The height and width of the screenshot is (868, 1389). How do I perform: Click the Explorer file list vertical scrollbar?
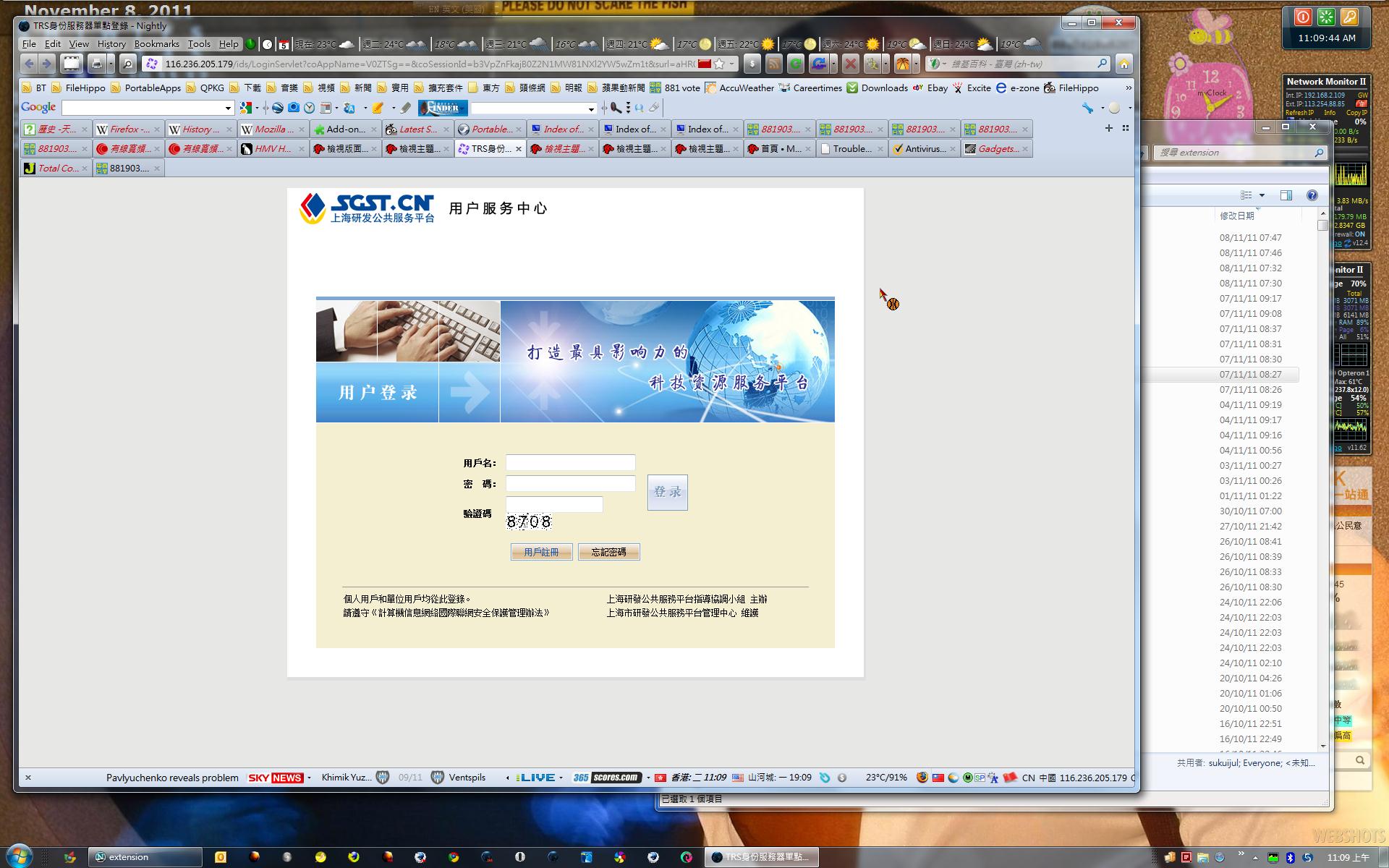click(x=1323, y=477)
